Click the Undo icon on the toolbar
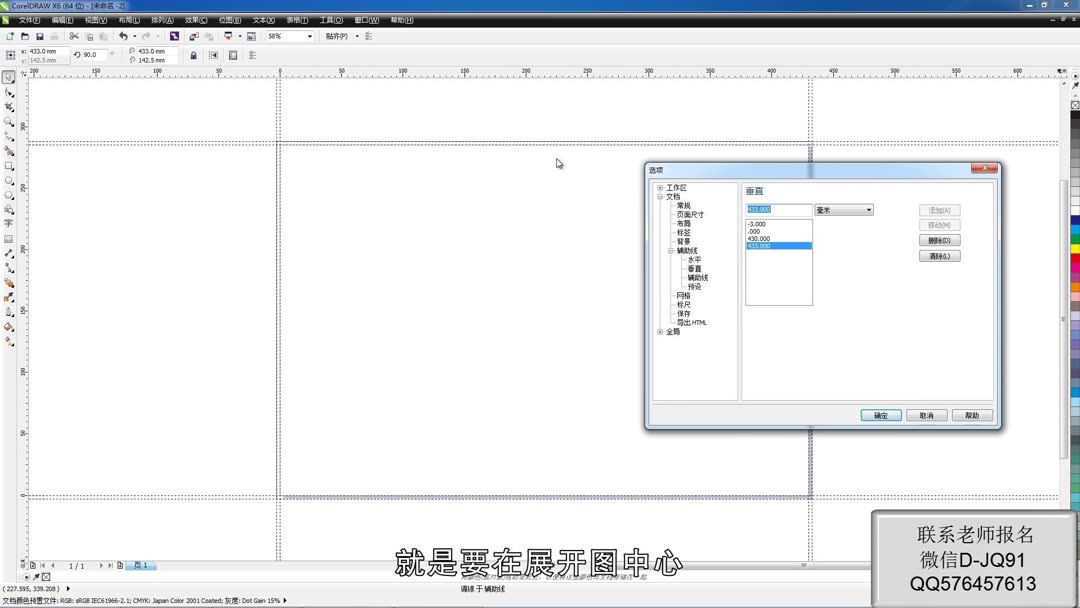Screen dimensions: 1080x608 click(x=124, y=36)
